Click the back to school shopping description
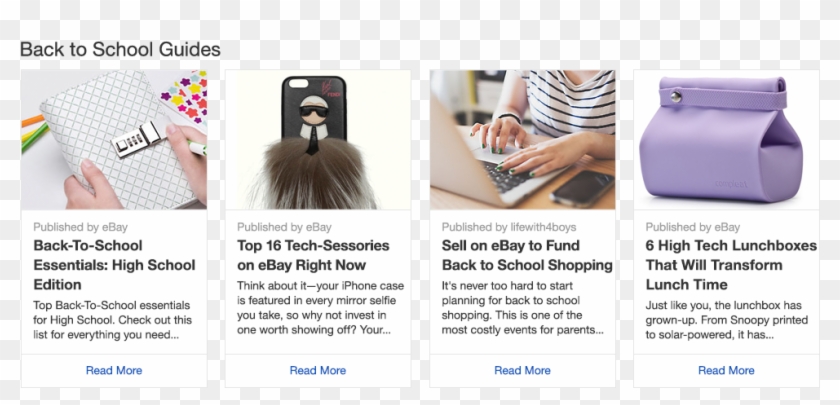Image resolution: width=840 pixels, height=405 pixels. (x=522, y=308)
